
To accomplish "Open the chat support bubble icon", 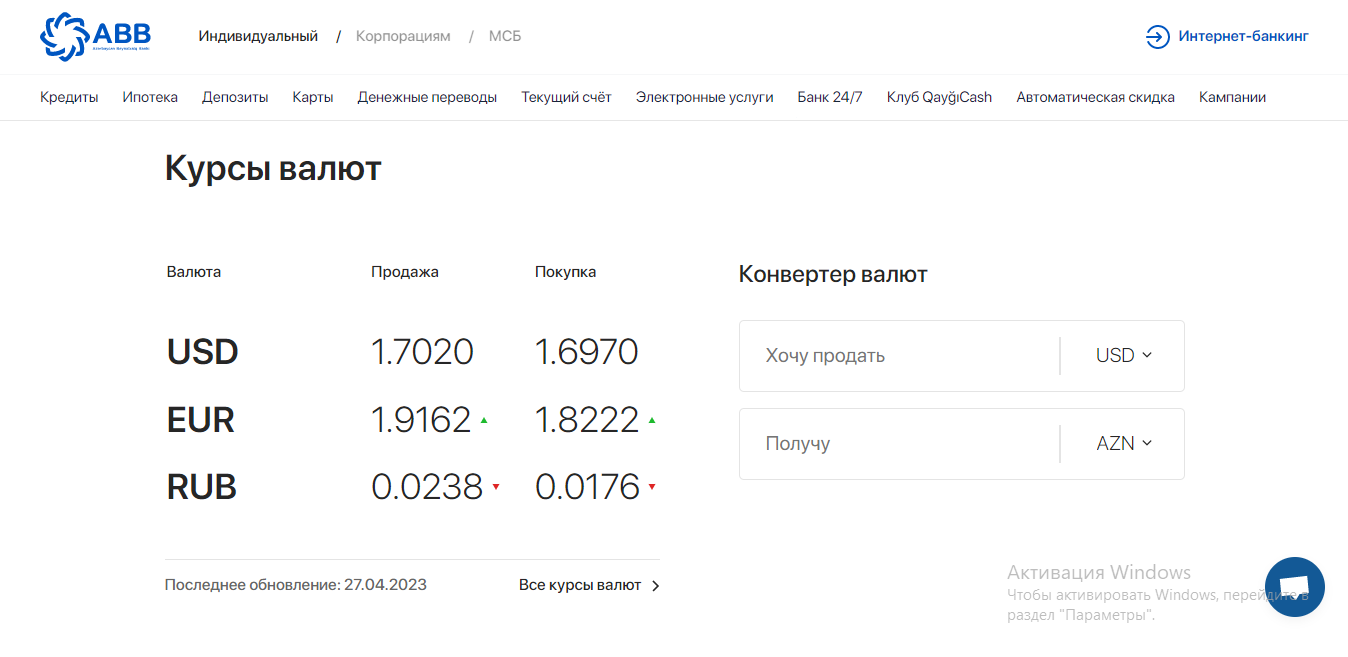I will 1294,587.
